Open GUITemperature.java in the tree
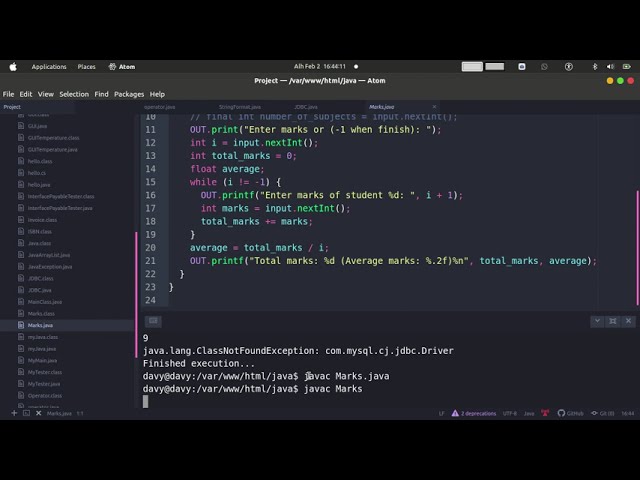The width and height of the screenshot is (640, 480). click(x=53, y=149)
